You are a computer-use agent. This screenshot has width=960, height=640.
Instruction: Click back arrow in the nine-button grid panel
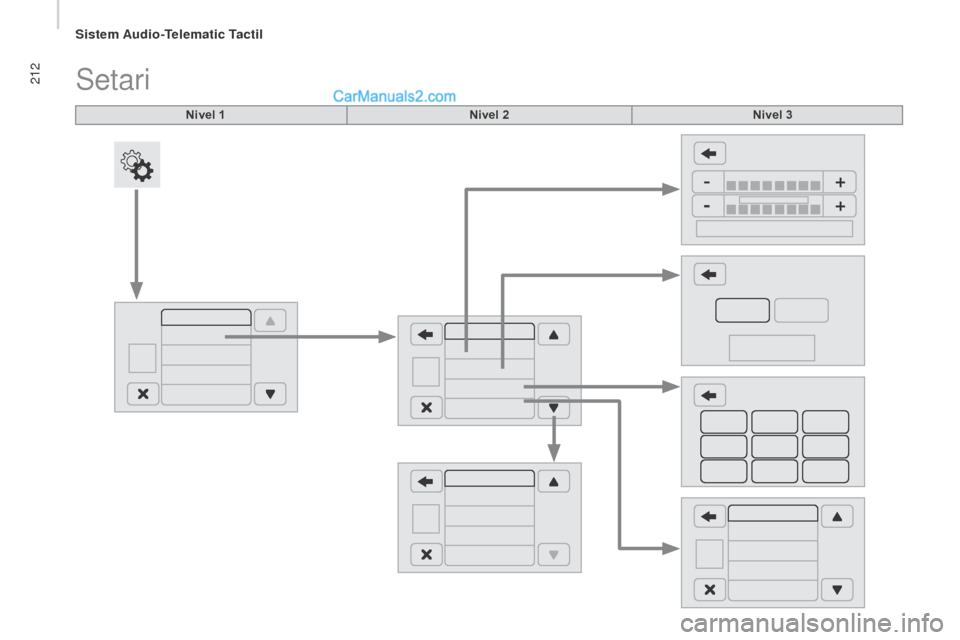(710, 395)
